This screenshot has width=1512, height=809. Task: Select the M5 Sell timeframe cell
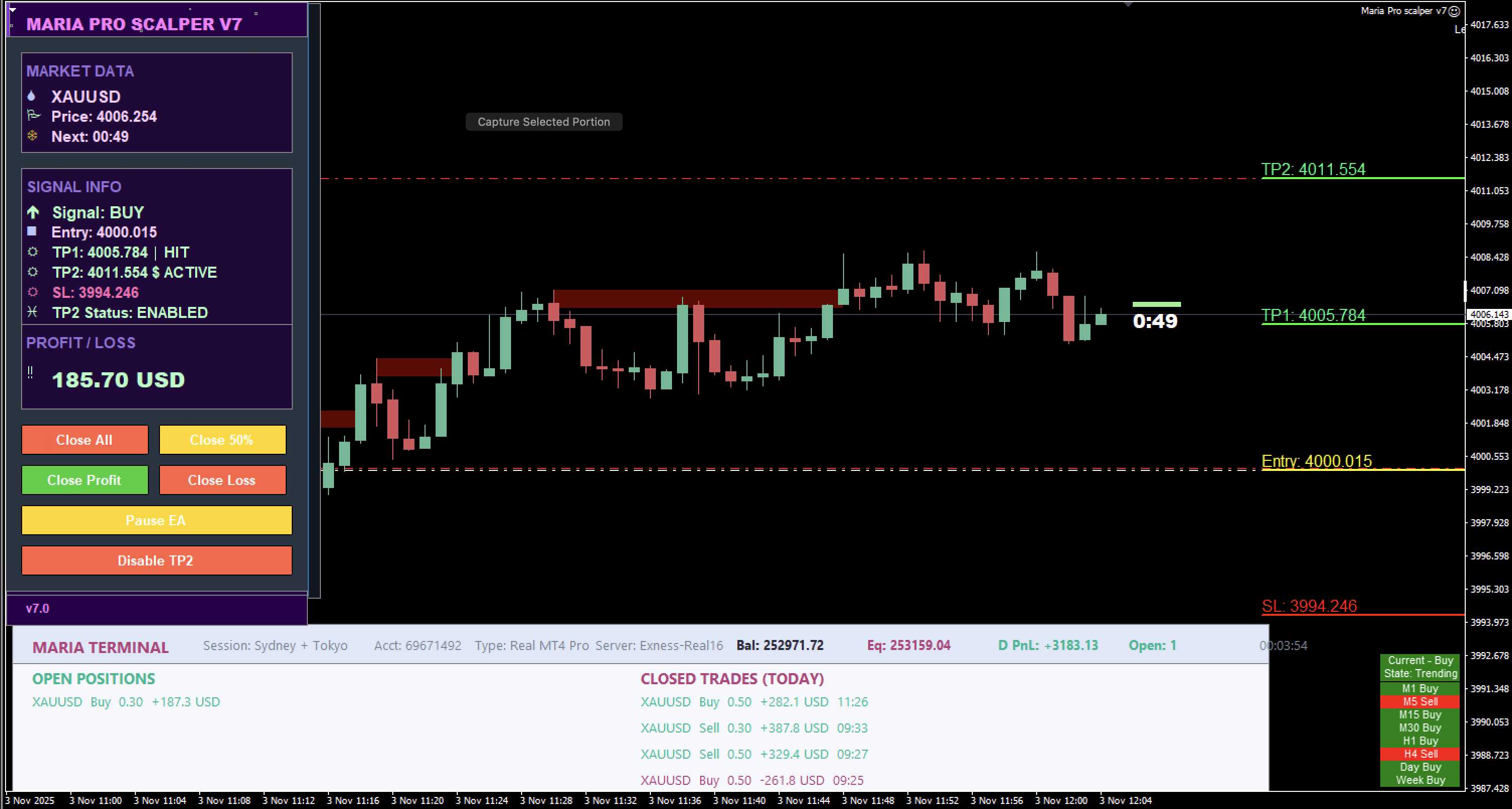[x=1419, y=701]
